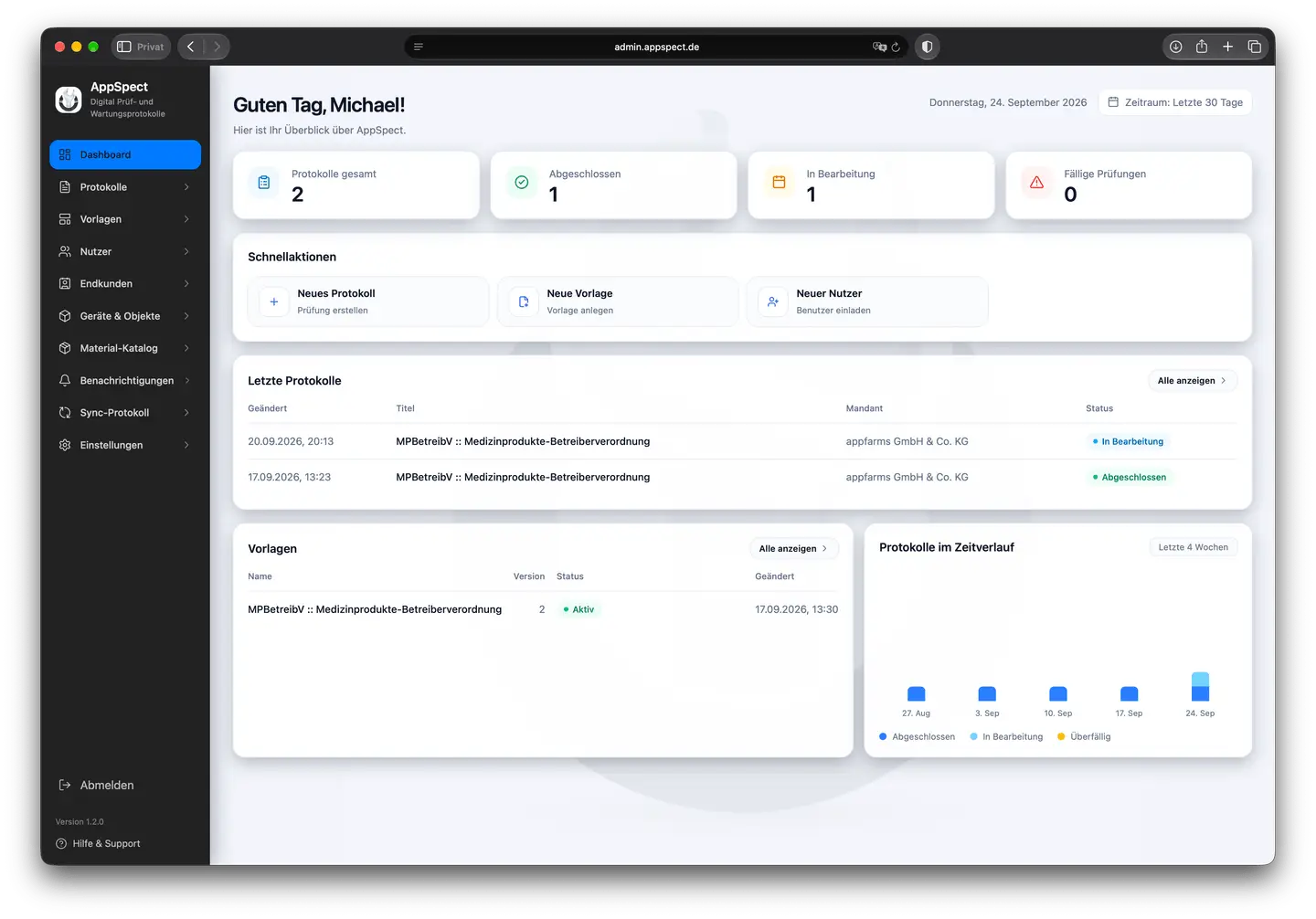The image size is (1316, 919).
Task: Click the In Bearbeitung status badge
Action: (1129, 441)
